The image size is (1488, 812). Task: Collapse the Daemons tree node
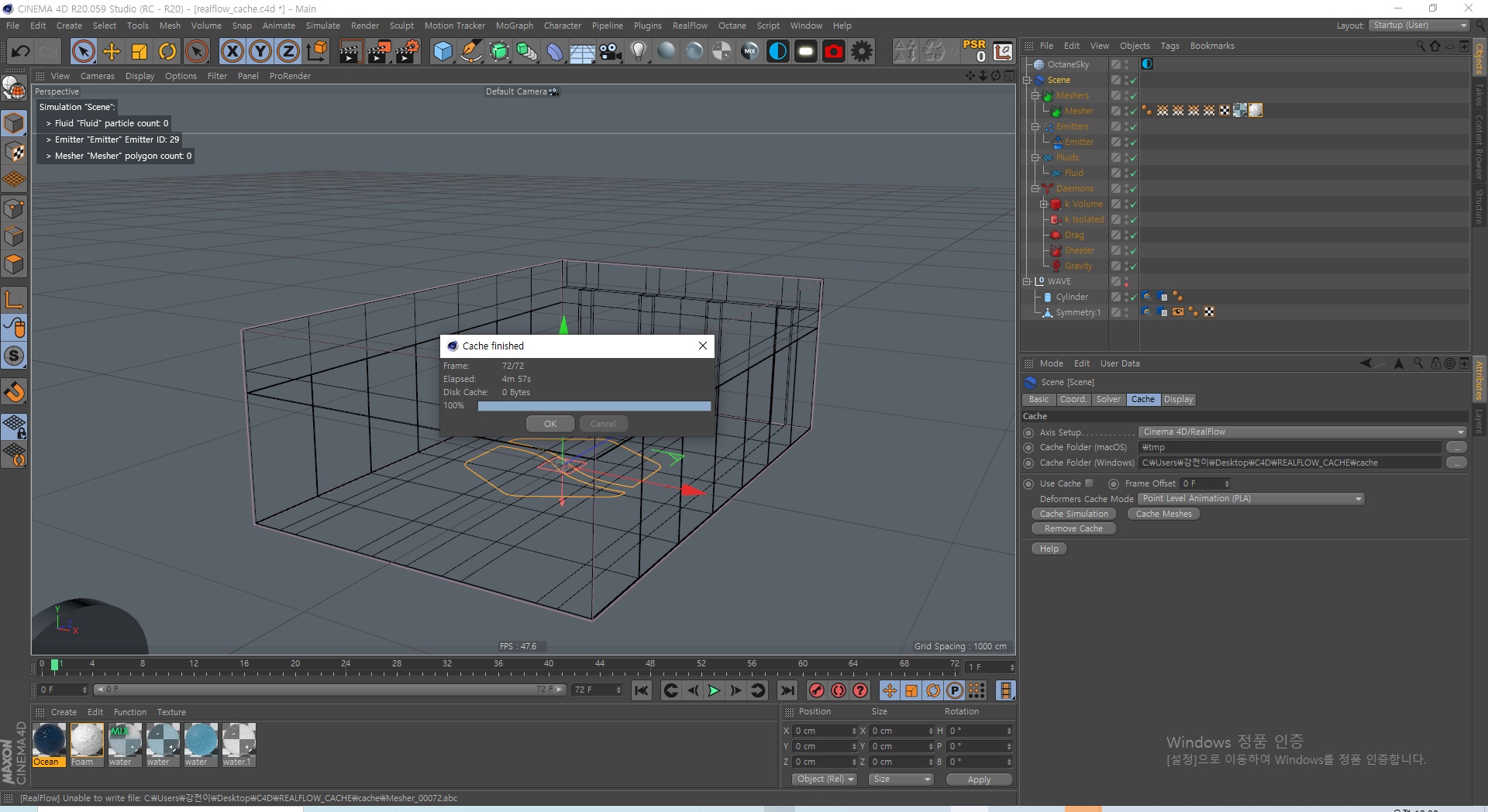coord(1035,188)
